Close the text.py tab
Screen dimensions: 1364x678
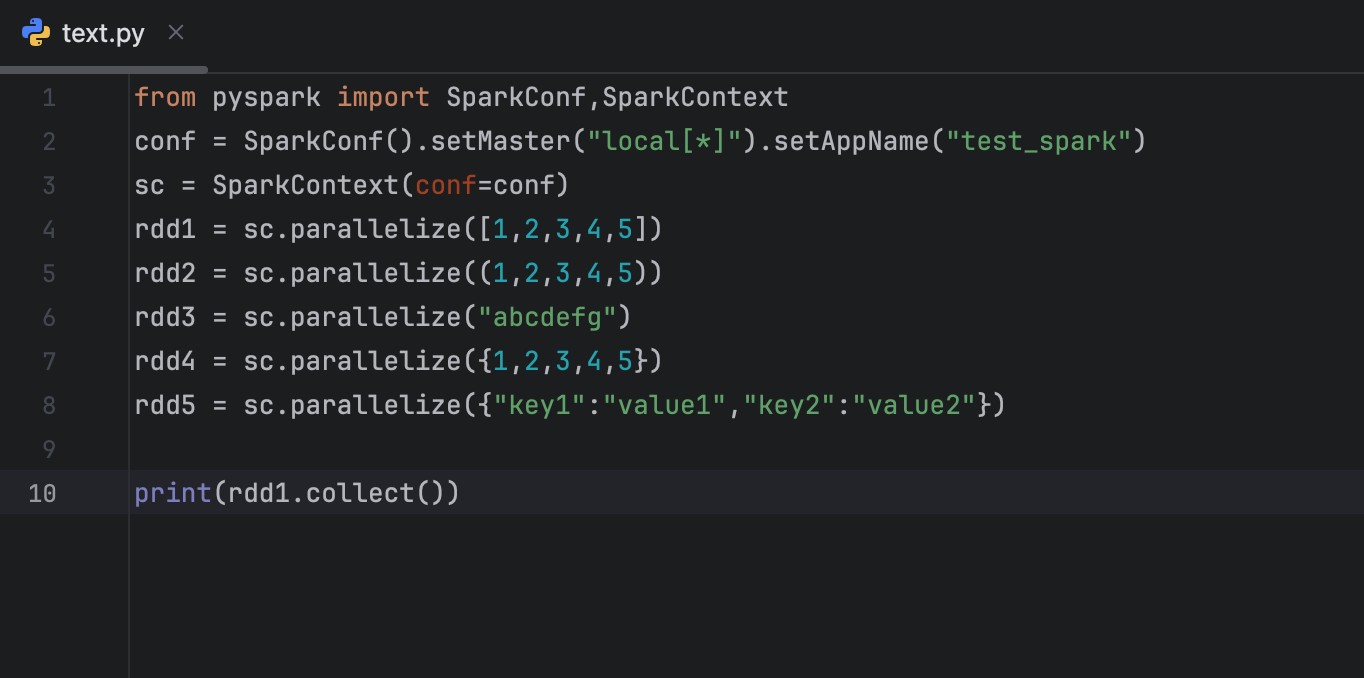[176, 33]
